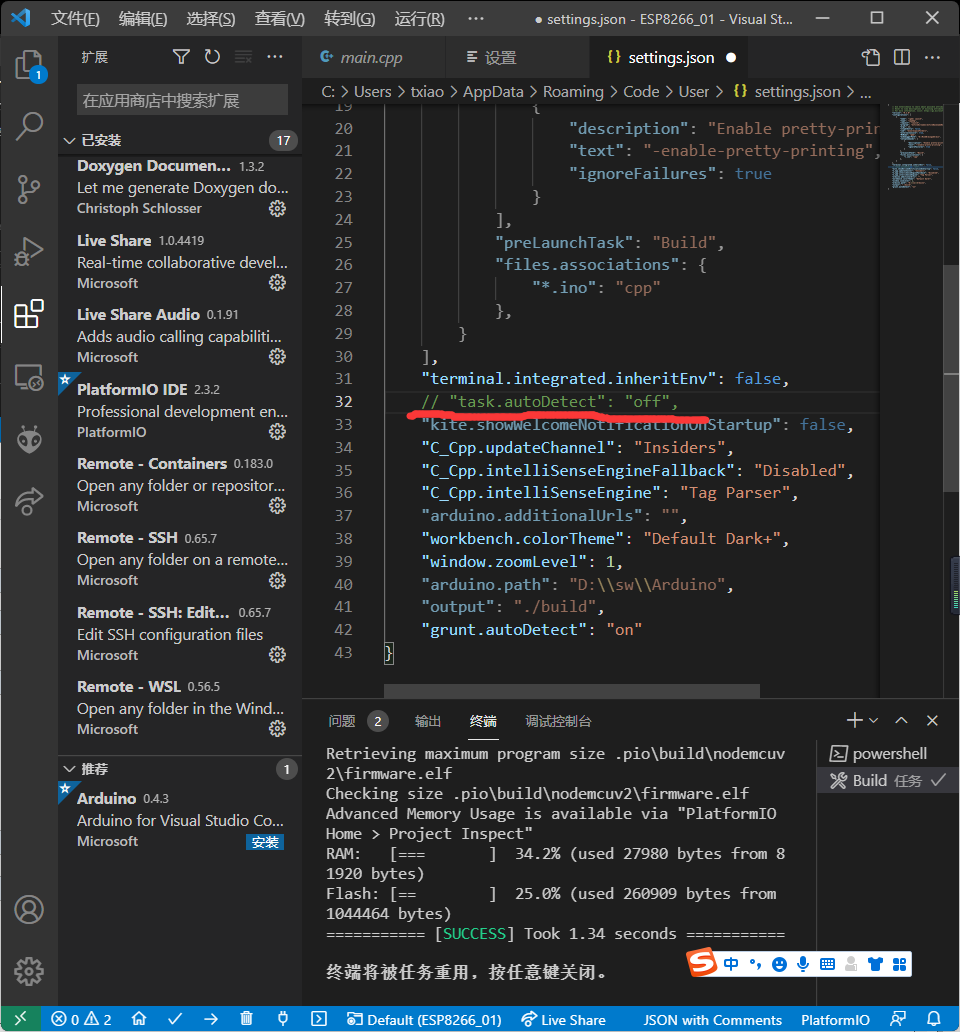The width and height of the screenshot is (960, 1032).
Task: Open the Explorer view in activity bar
Action: coord(29,66)
